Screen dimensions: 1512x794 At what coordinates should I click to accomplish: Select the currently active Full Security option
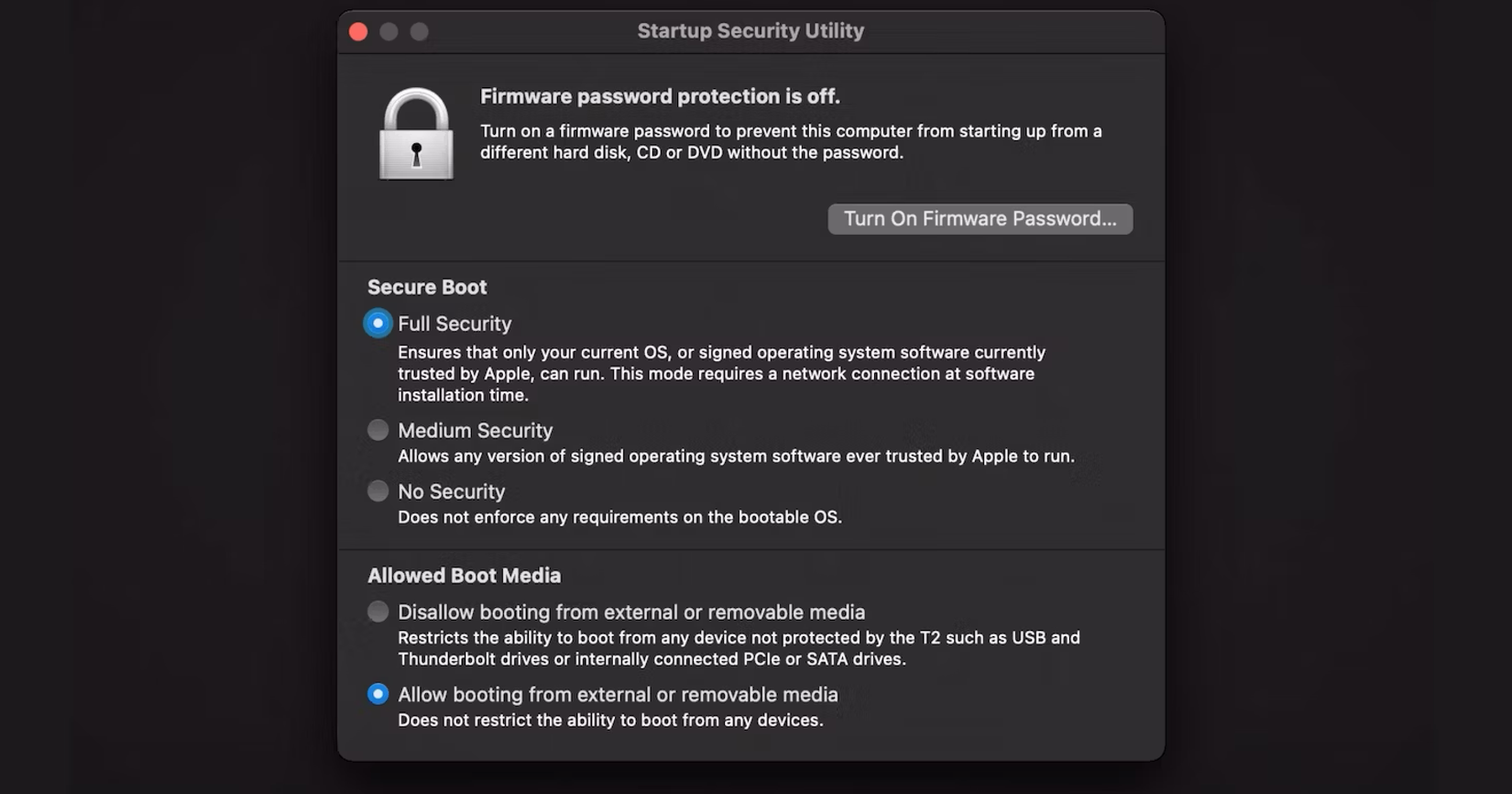(378, 323)
